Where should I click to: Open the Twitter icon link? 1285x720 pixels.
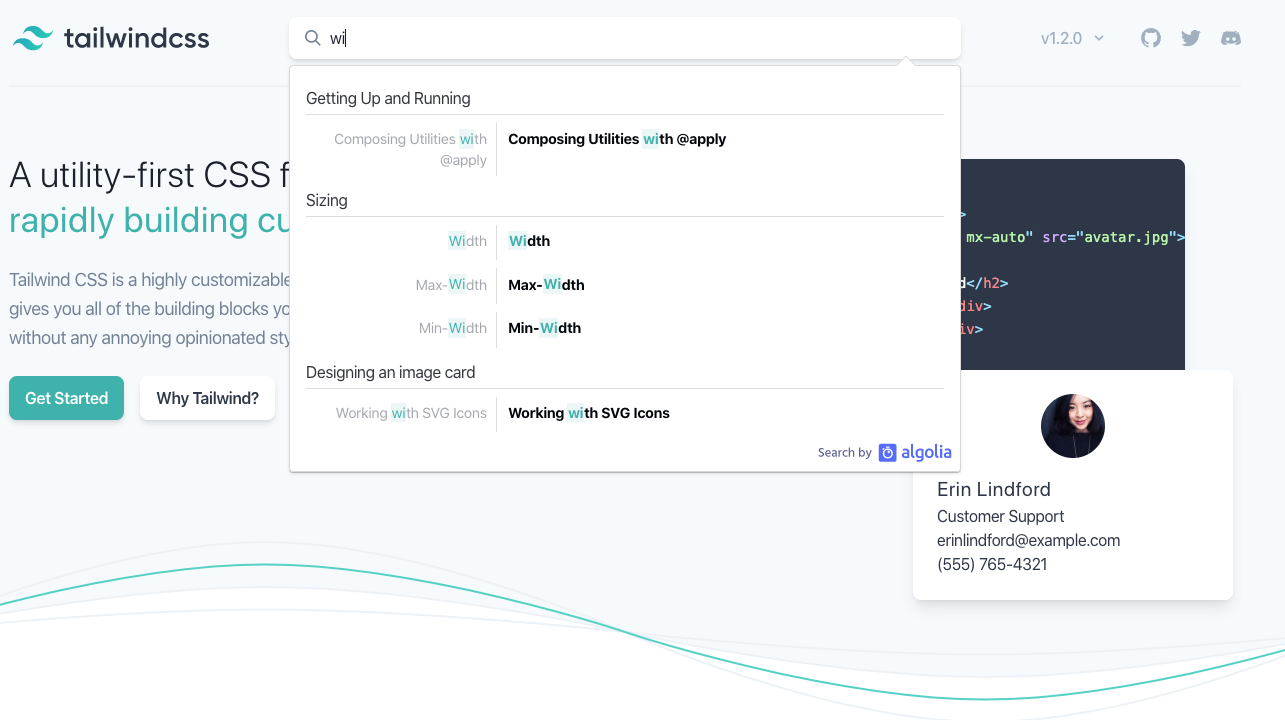tap(1191, 38)
